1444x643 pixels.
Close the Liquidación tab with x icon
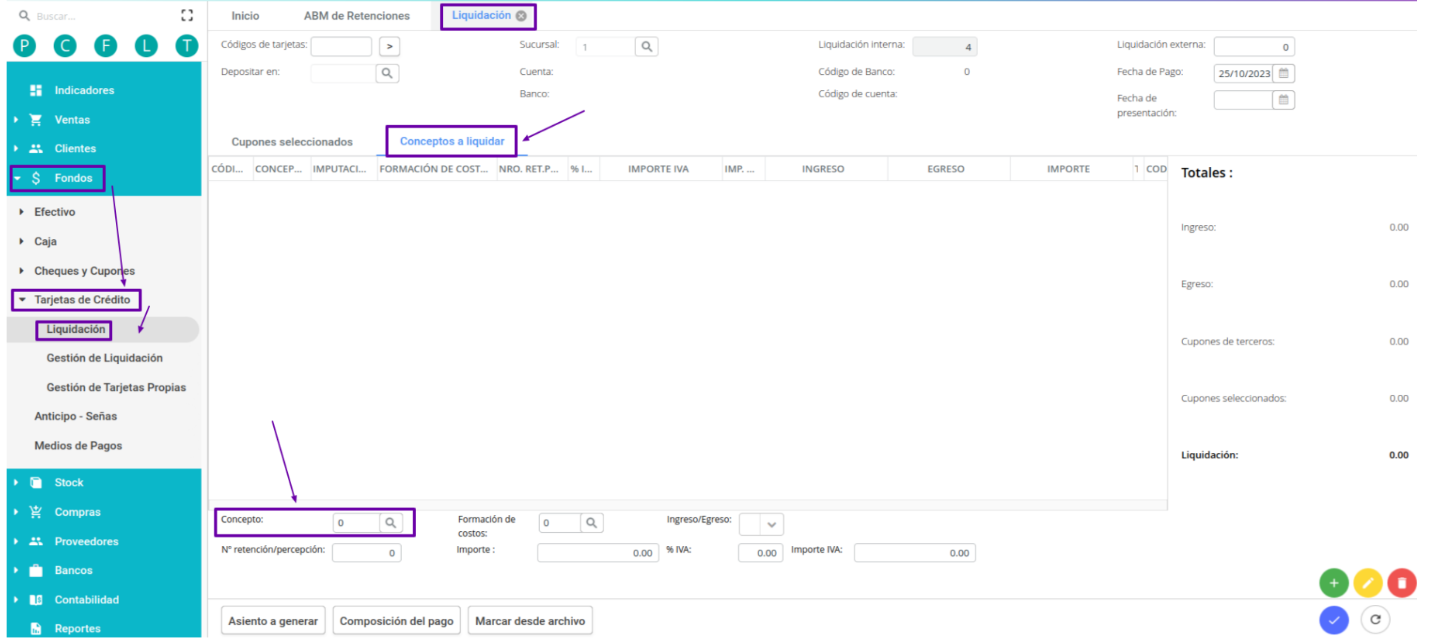(521, 16)
